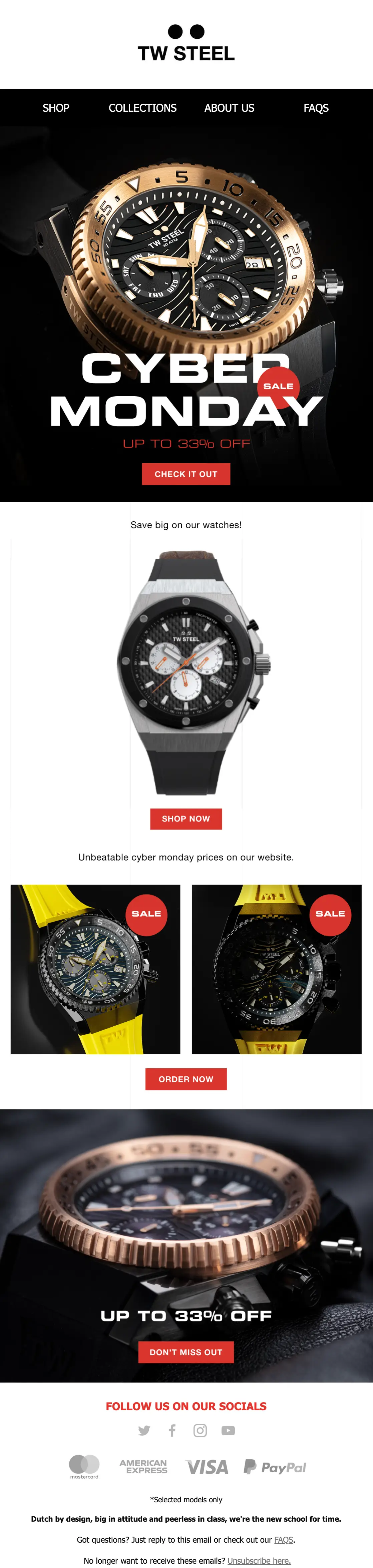This screenshot has height=1568, width=373.
Task: Click the CHECK IT OUT button
Action: [186, 474]
